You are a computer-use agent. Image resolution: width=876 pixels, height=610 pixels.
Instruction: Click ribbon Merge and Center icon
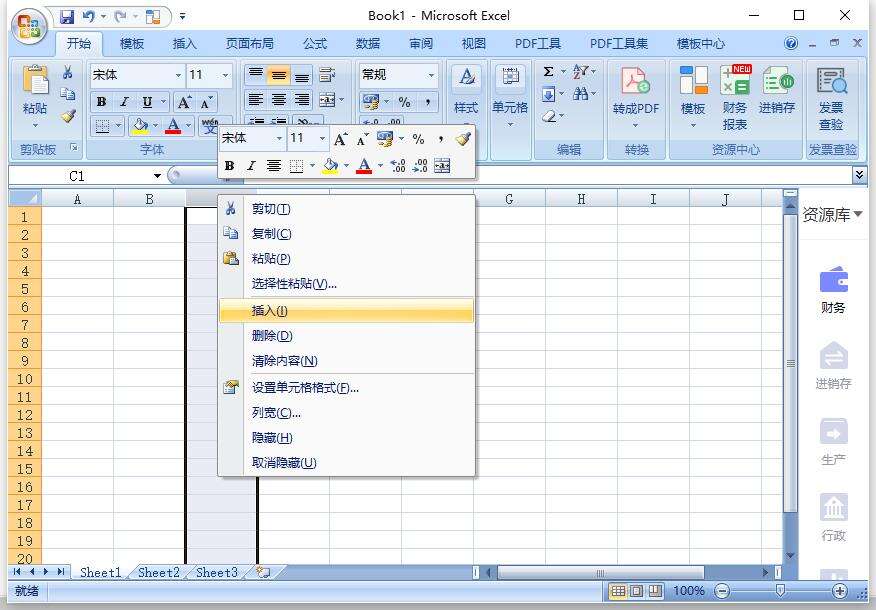327,100
